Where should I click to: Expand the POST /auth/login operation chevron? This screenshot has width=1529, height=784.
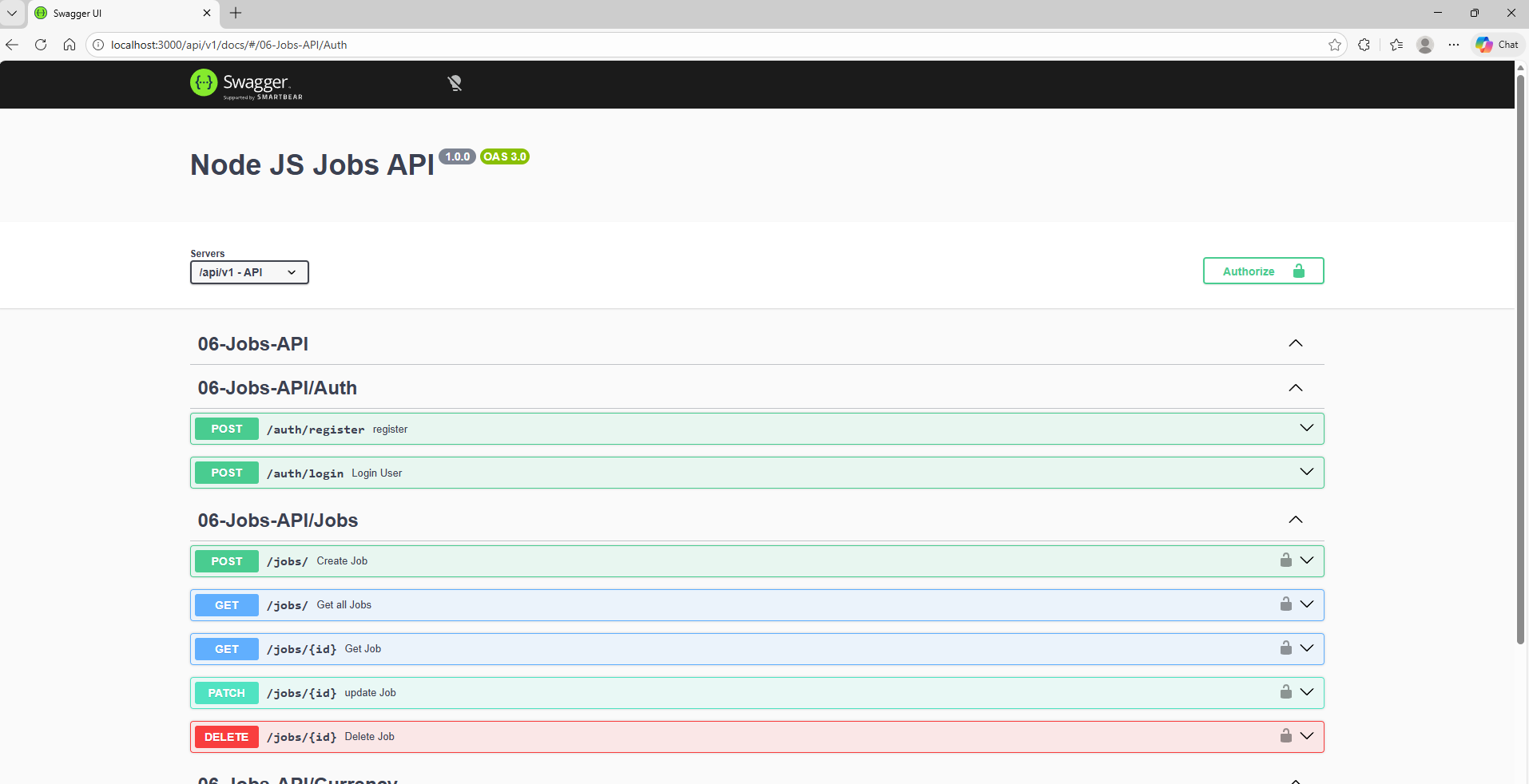click(1307, 472)
